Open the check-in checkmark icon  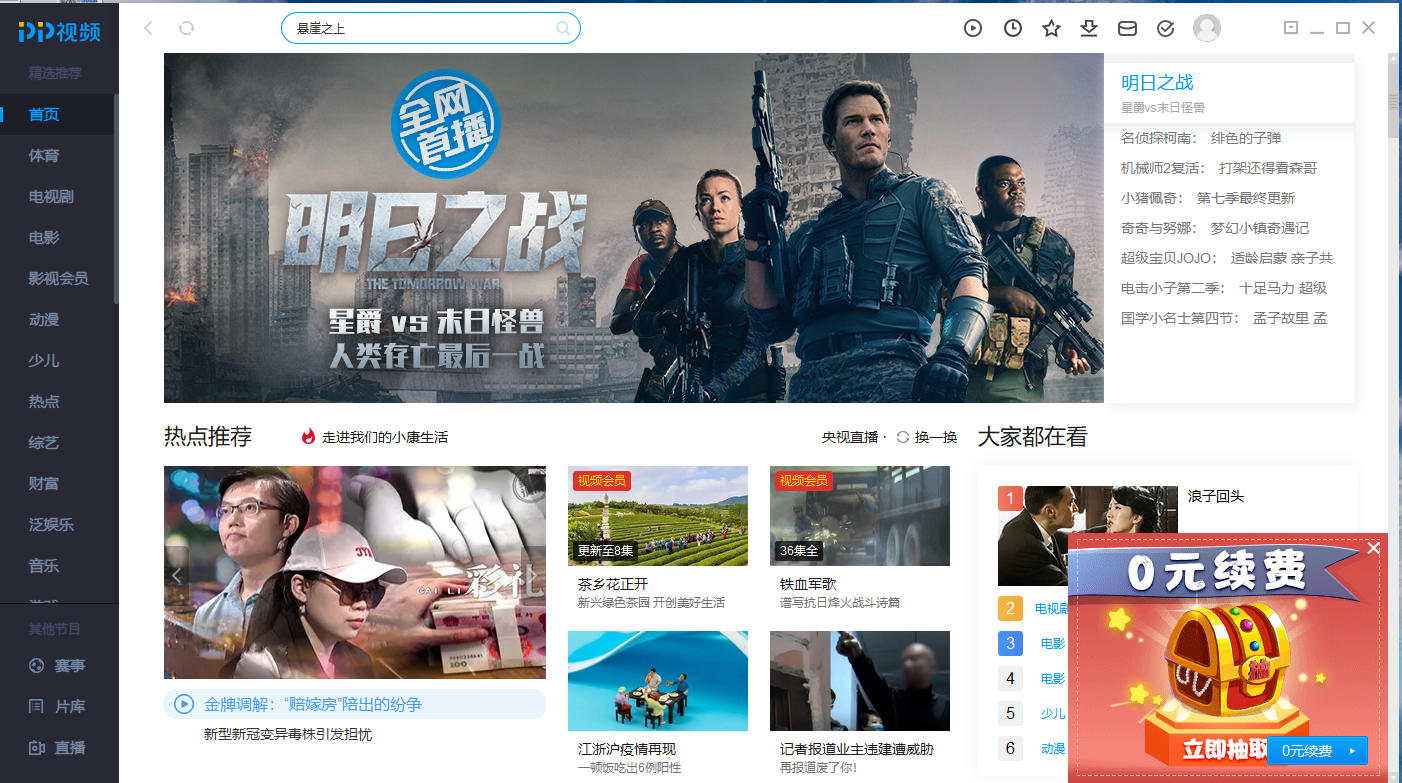[x=1165, y=28]
